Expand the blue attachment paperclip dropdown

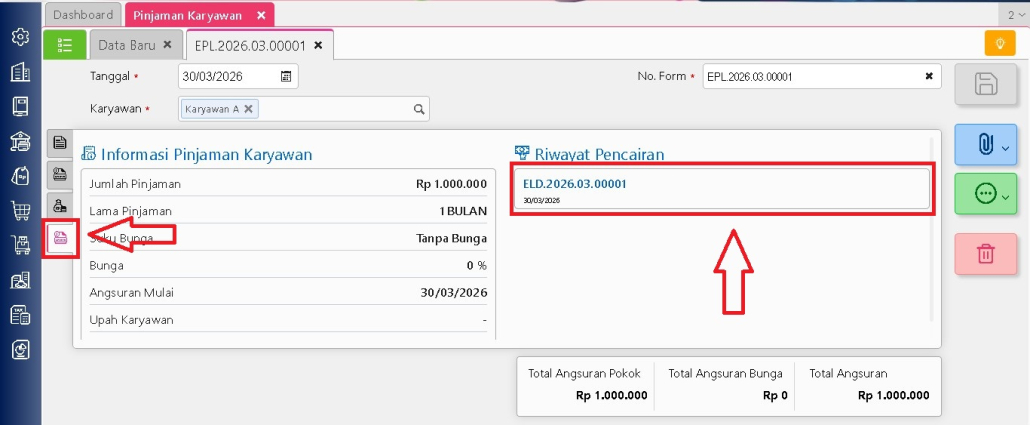[x=985, y=146]
